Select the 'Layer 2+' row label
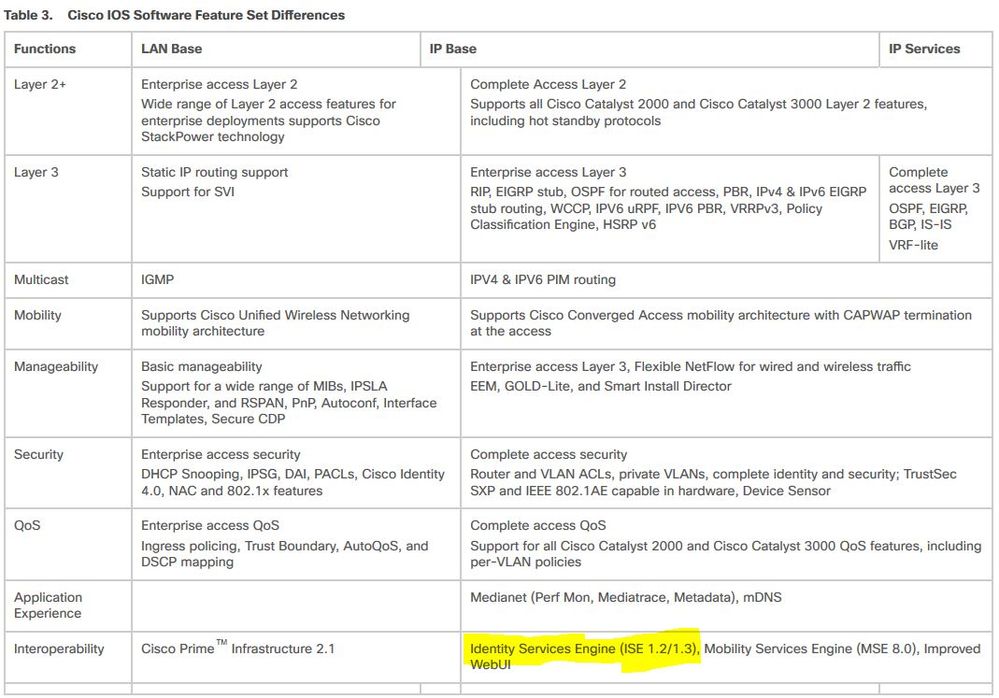The height and width of the screenshot is (698, 999). [40, 84]
